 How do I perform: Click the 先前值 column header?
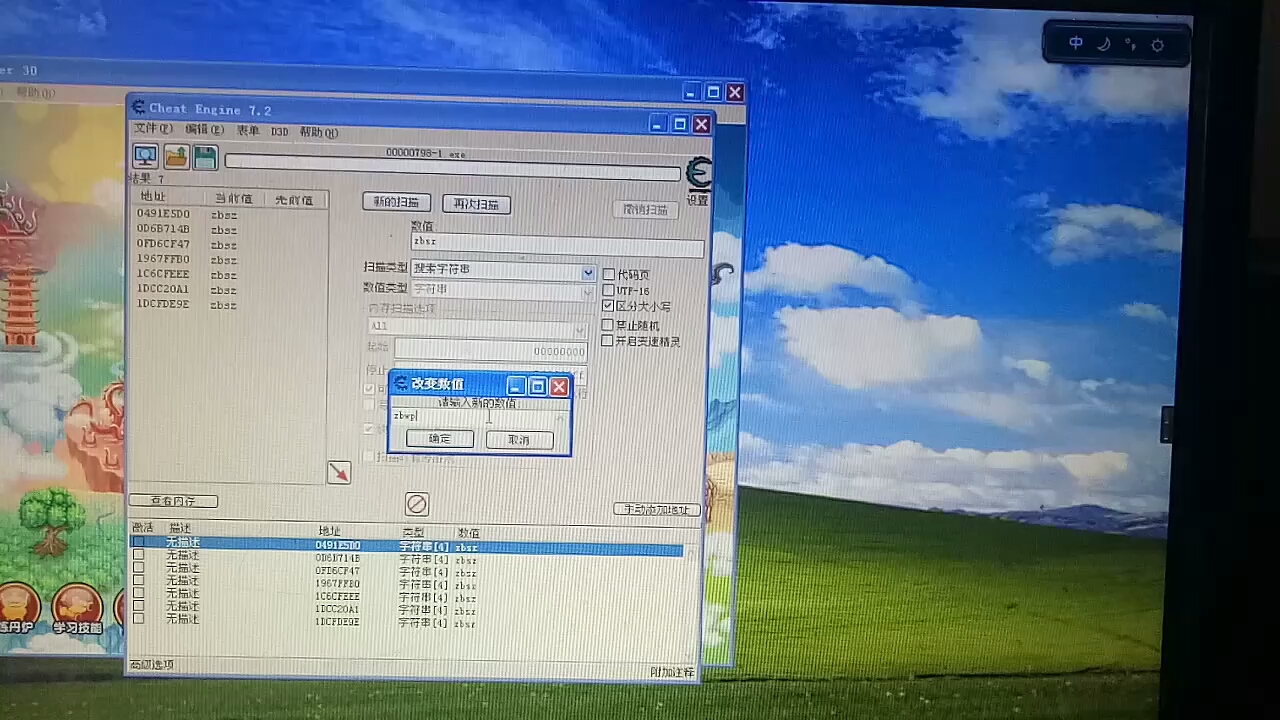(x=294, y=200)
